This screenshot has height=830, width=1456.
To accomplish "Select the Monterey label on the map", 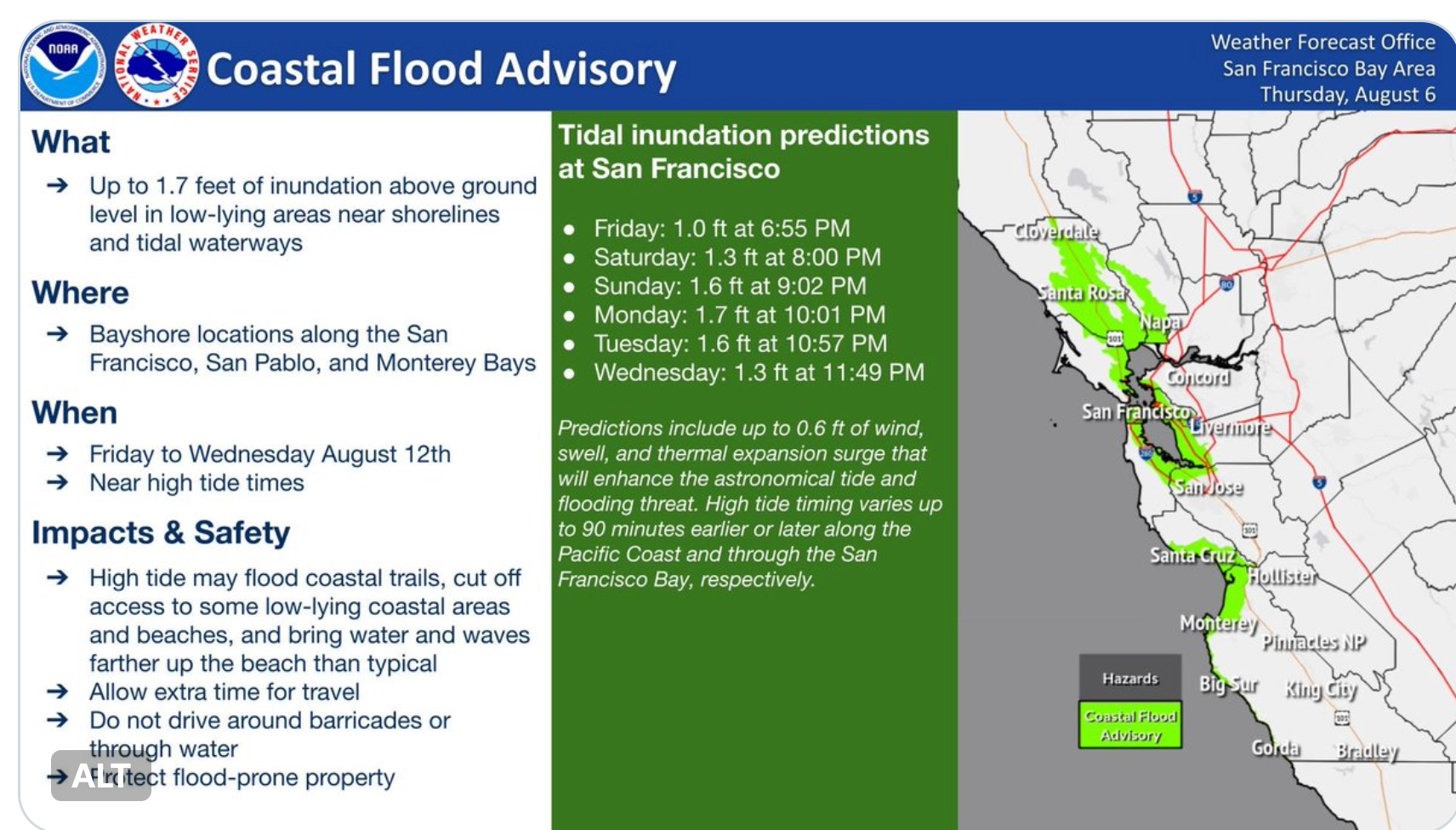I will click(x=1218, y=623).
